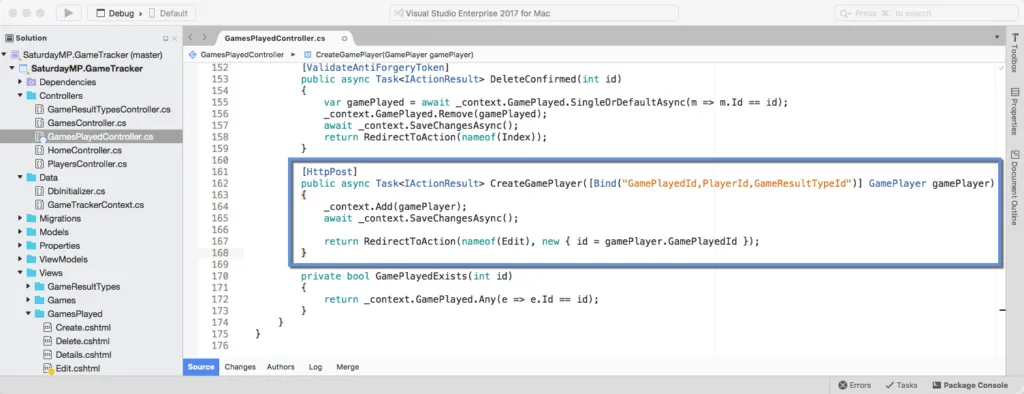The height and width of the screenshot is (394, 1024).
Task: Collapse the SaturdayMP.GameTracker project node
Action: (12, 69)
